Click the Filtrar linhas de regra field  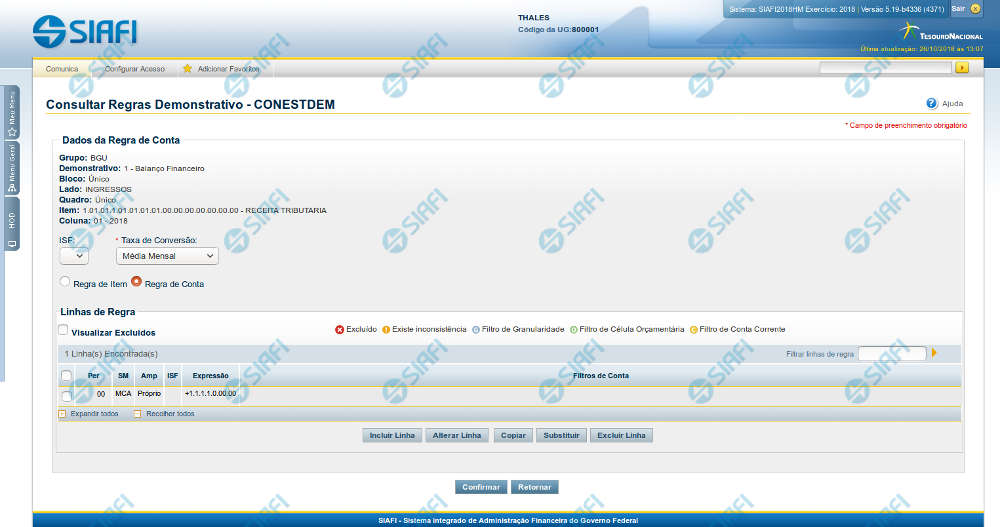click(891, 353)
